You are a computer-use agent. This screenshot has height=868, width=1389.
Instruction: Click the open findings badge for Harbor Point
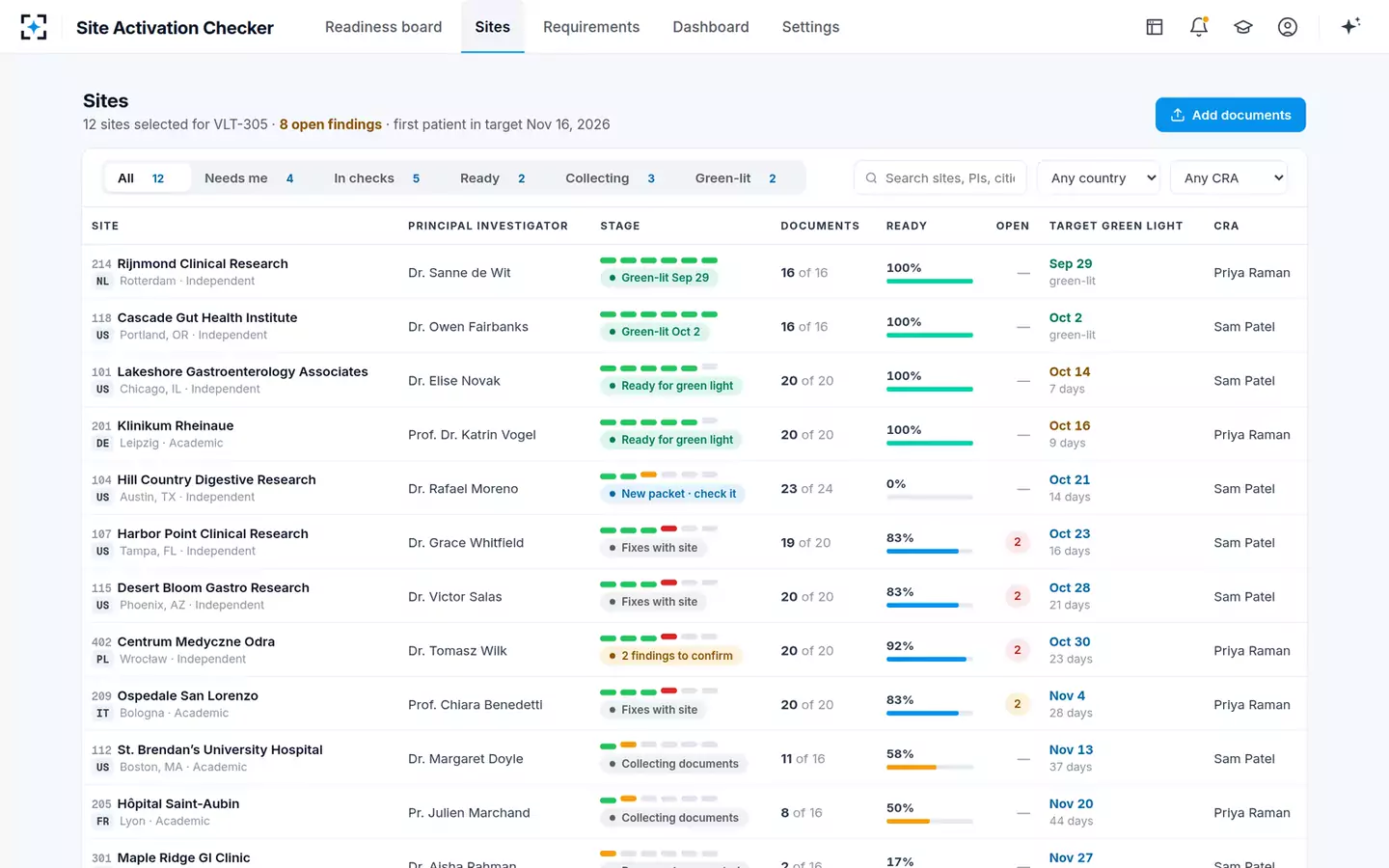tap(1017, 543)
